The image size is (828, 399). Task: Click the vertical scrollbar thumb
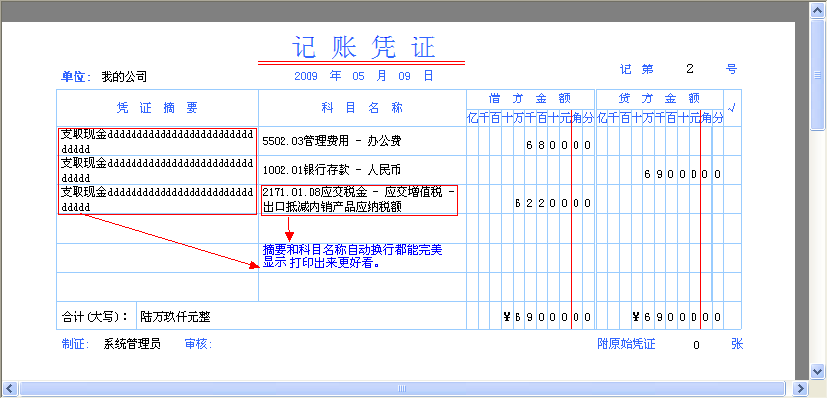coord(818,74)
